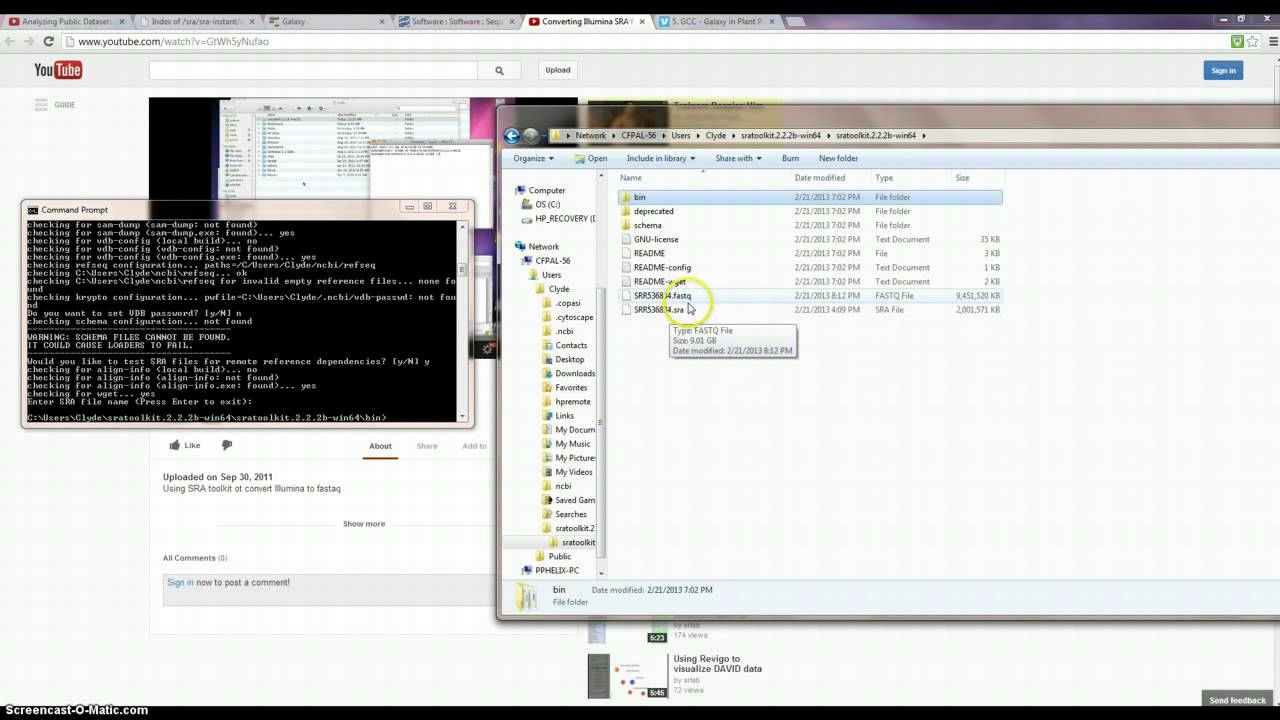
Task: Click inside the YouTube search field
Action: (x=313, y=70)
